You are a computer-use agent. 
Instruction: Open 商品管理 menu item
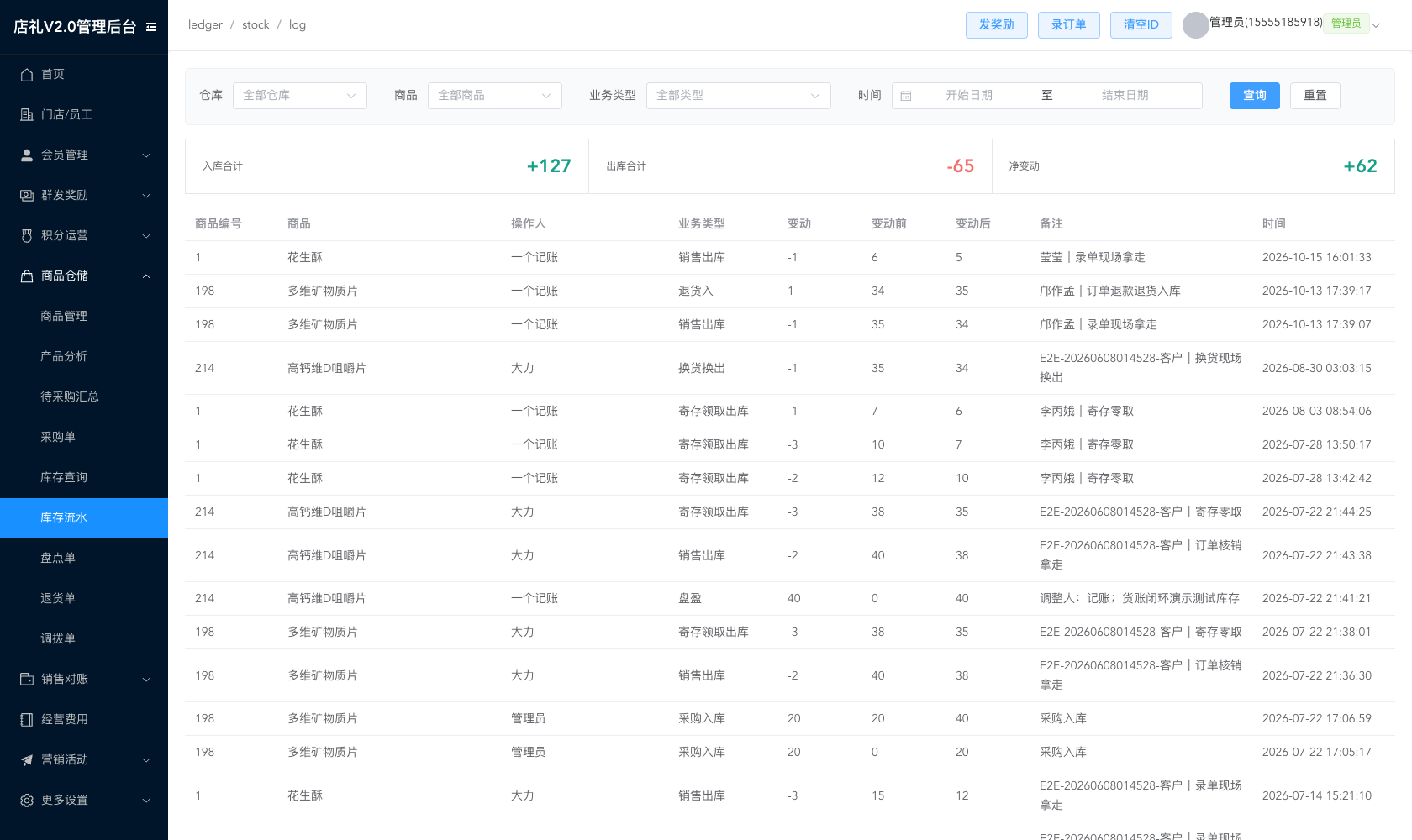pyautogui.click(x=84, y=316)
